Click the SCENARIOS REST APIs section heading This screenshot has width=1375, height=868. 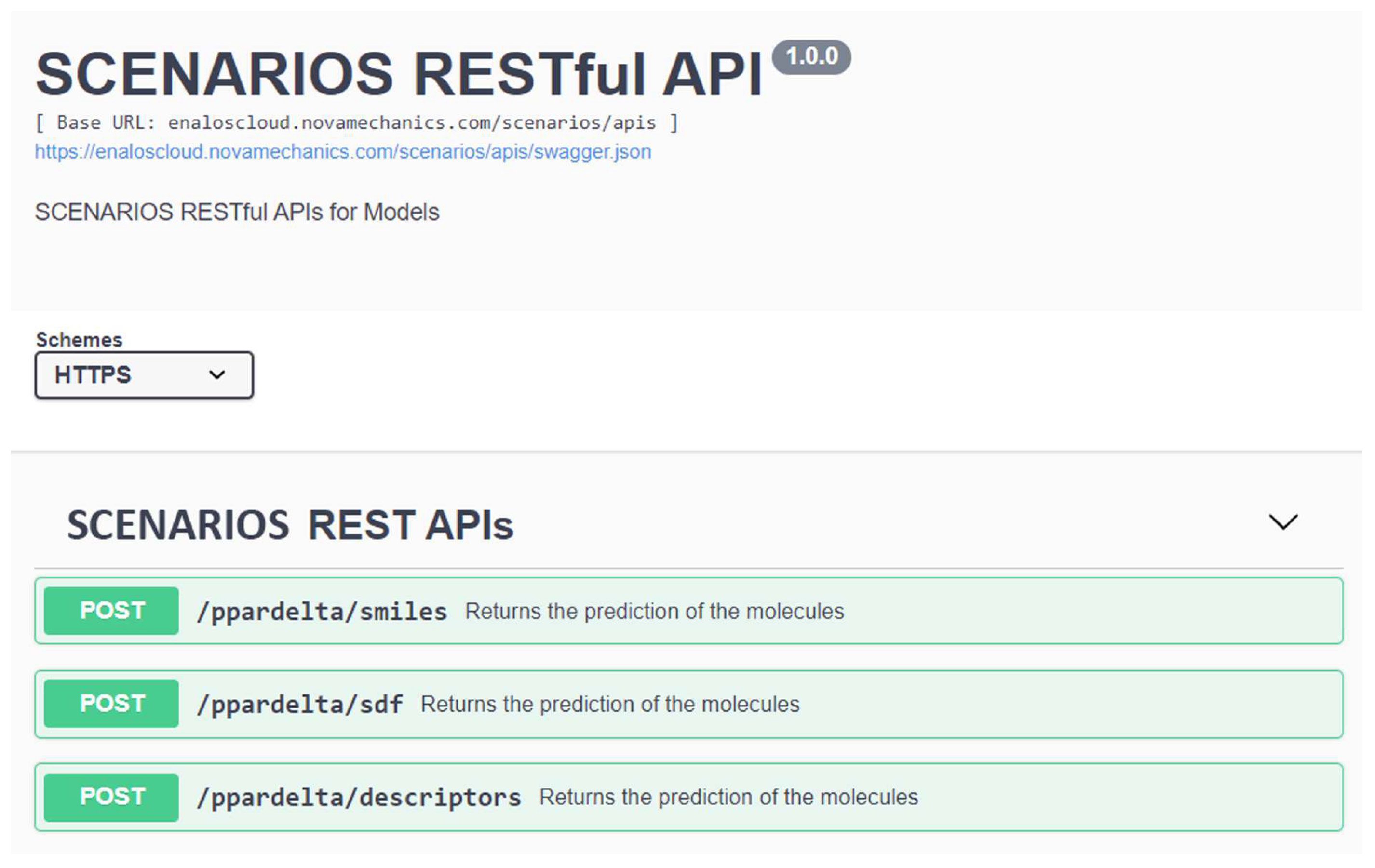click(290, 525)
